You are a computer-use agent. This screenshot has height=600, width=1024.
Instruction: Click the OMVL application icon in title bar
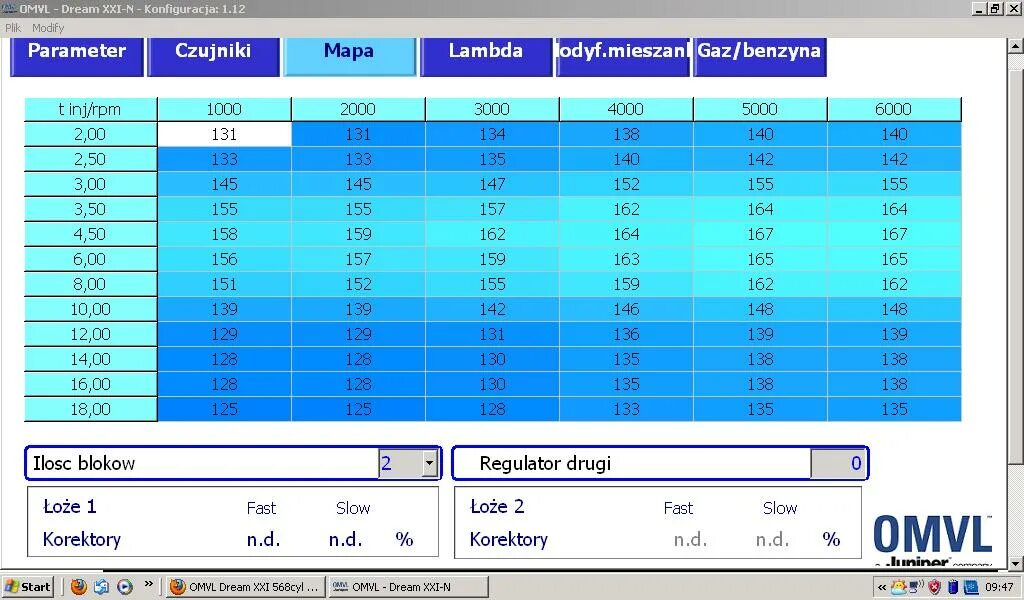(x=9, y=8)
